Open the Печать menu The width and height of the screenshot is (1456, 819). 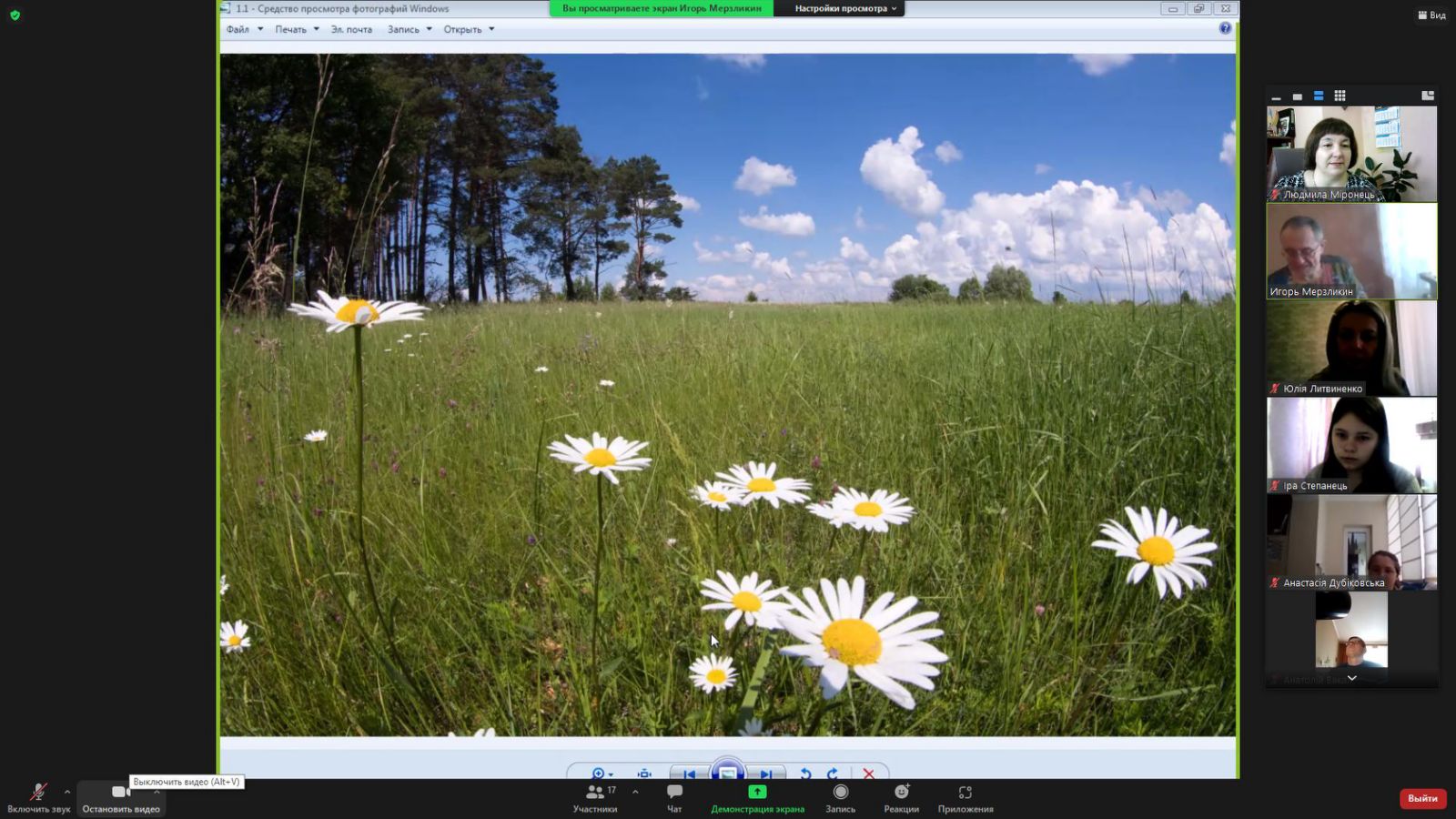coord(291,29)
